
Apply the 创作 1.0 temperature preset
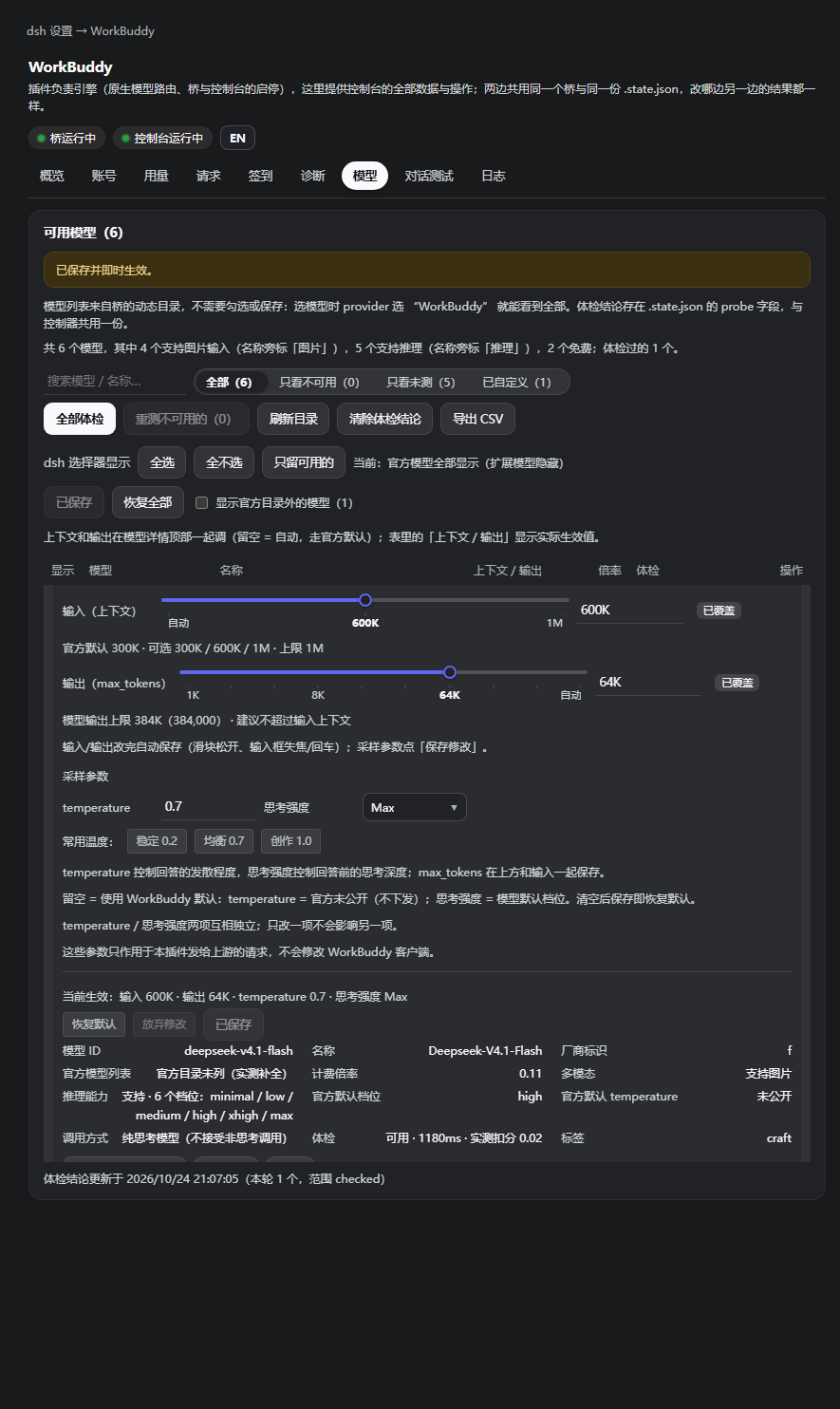(291, 841)
